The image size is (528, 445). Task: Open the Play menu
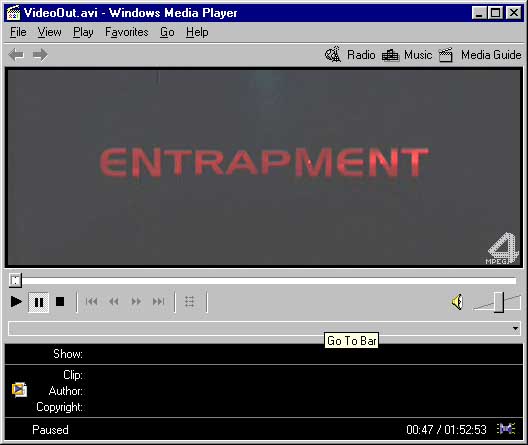(83, 32)
